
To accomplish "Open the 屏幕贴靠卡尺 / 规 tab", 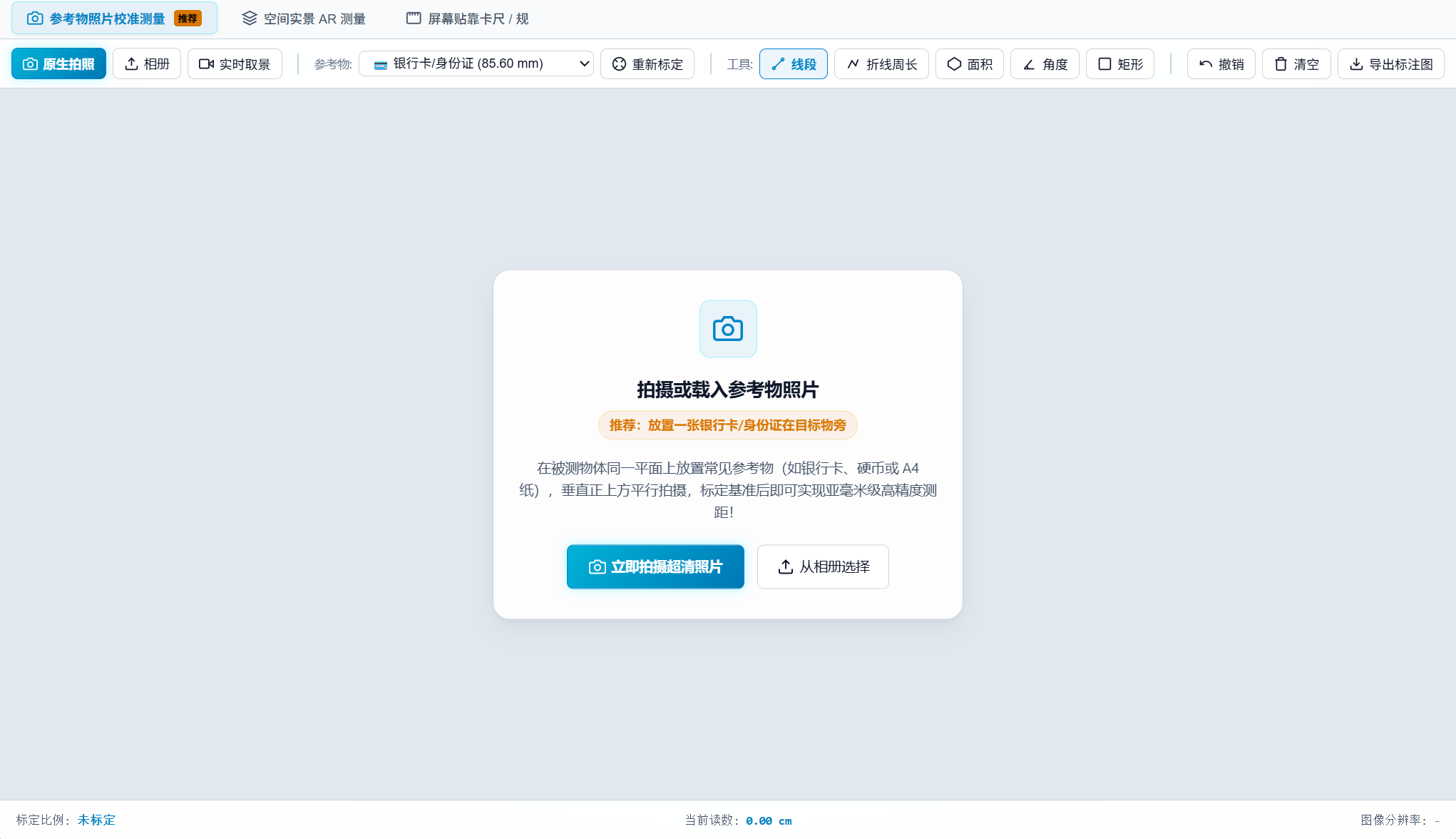I will [x=467, y=19].
